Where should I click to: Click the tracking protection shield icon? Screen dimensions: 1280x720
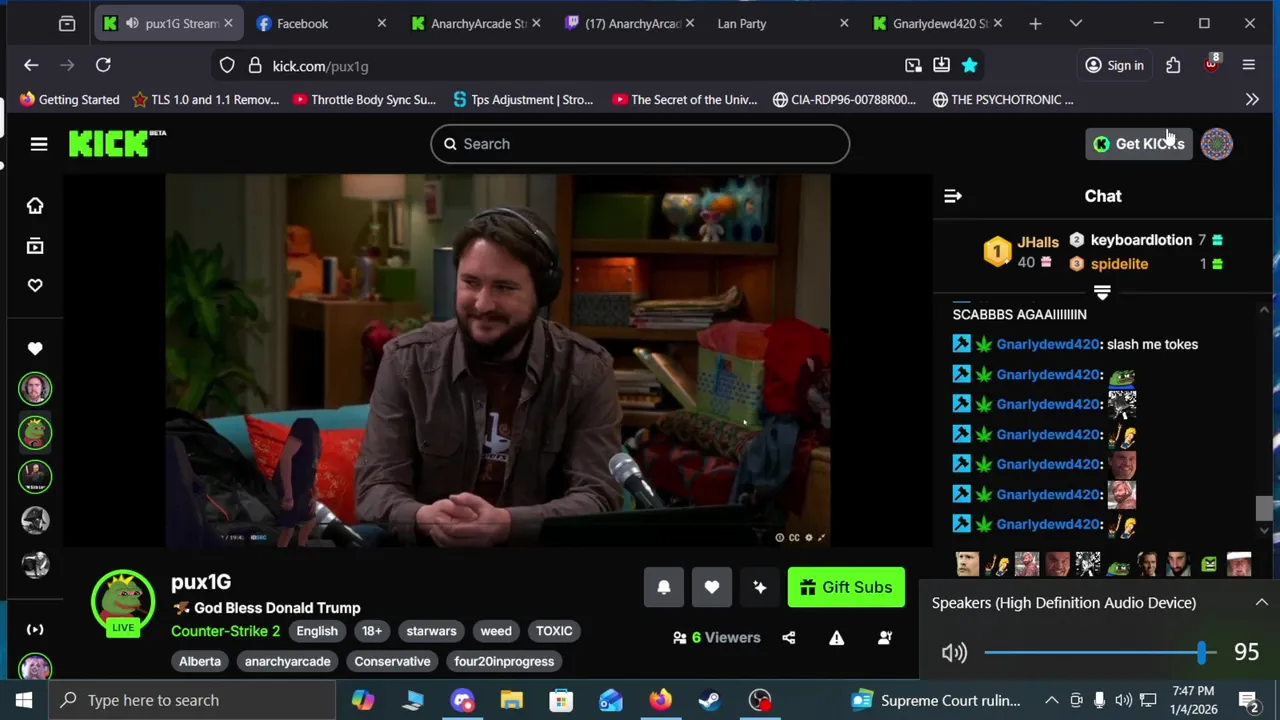227,66
